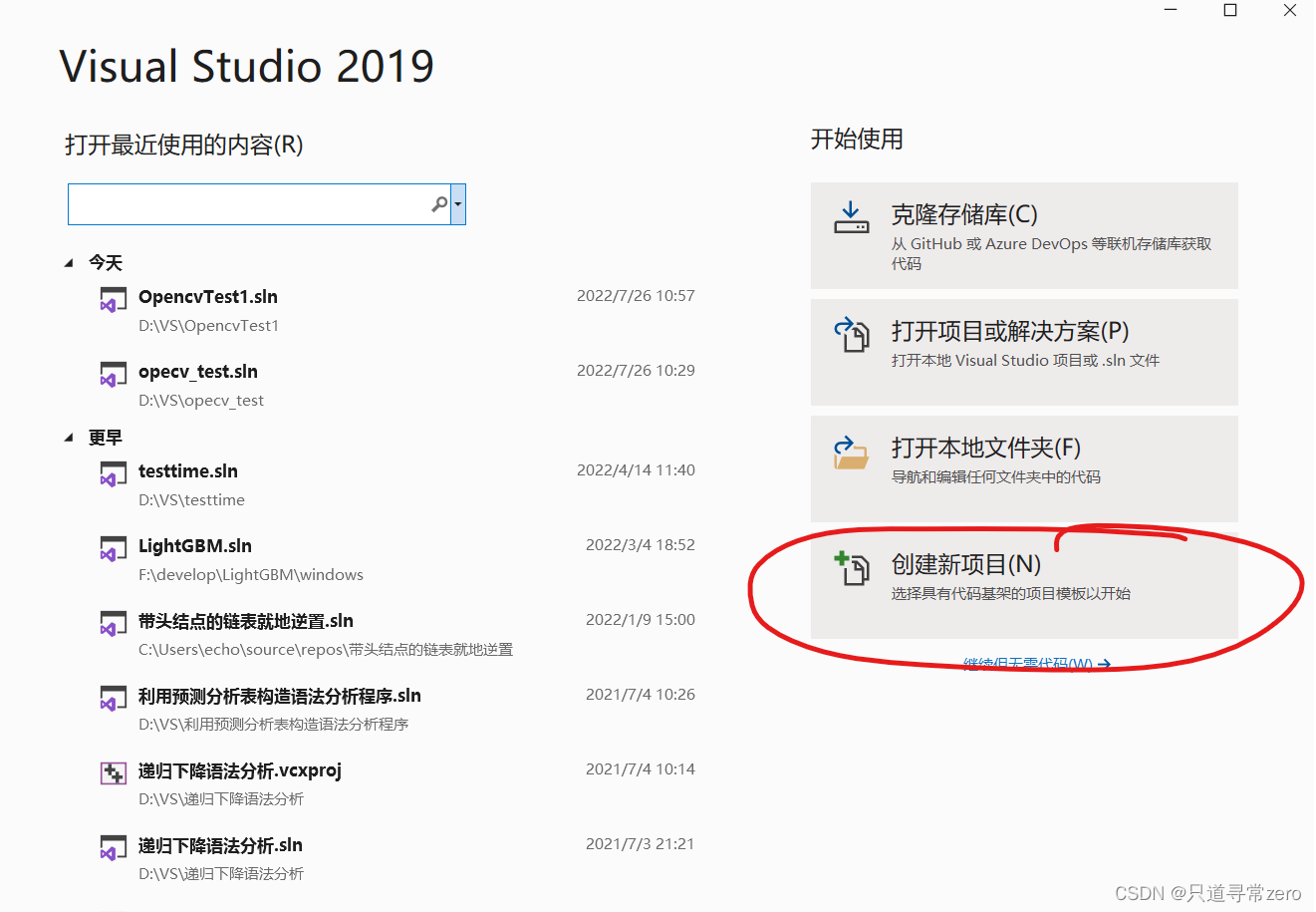Collapse the 今天 group
This screenshot has height=912, width=1316.
(69, 263)
